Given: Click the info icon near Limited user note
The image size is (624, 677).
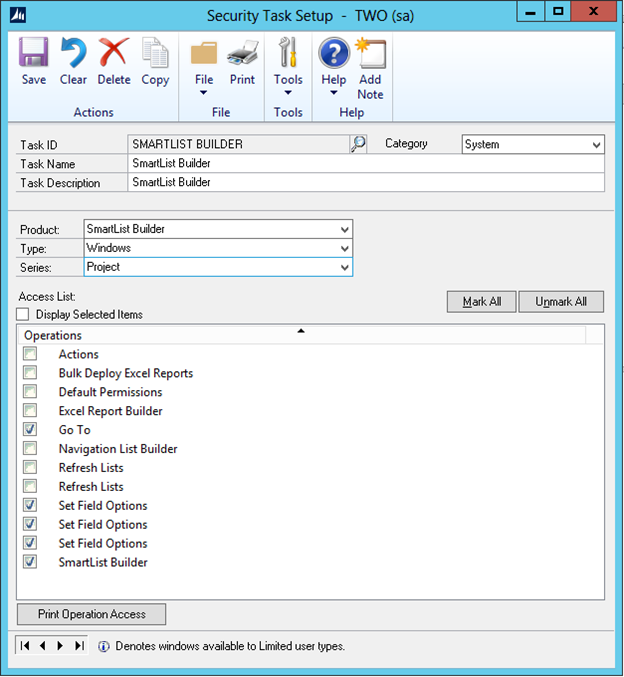Looking at the screenshot, I should click(103, 646).
